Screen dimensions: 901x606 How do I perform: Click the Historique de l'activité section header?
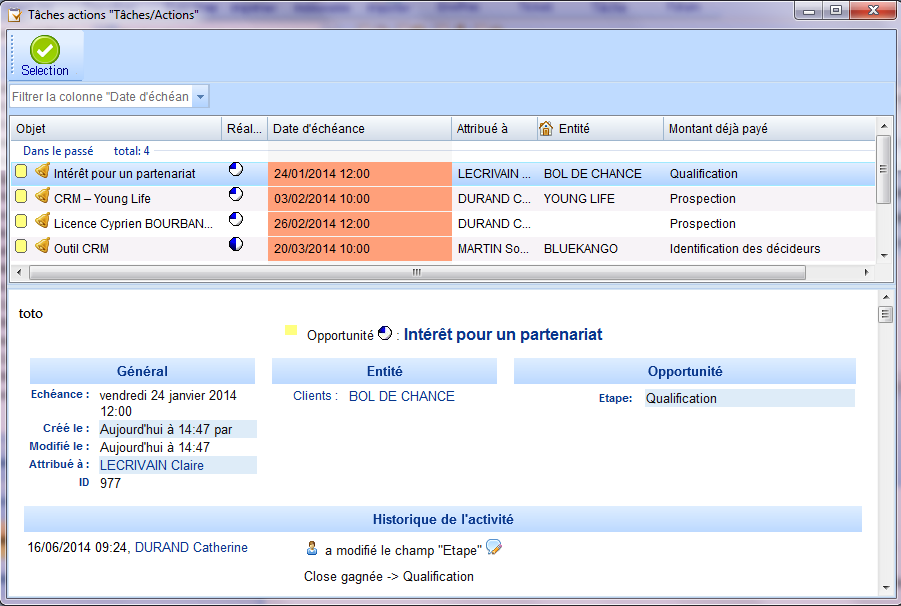pos(442,519)
